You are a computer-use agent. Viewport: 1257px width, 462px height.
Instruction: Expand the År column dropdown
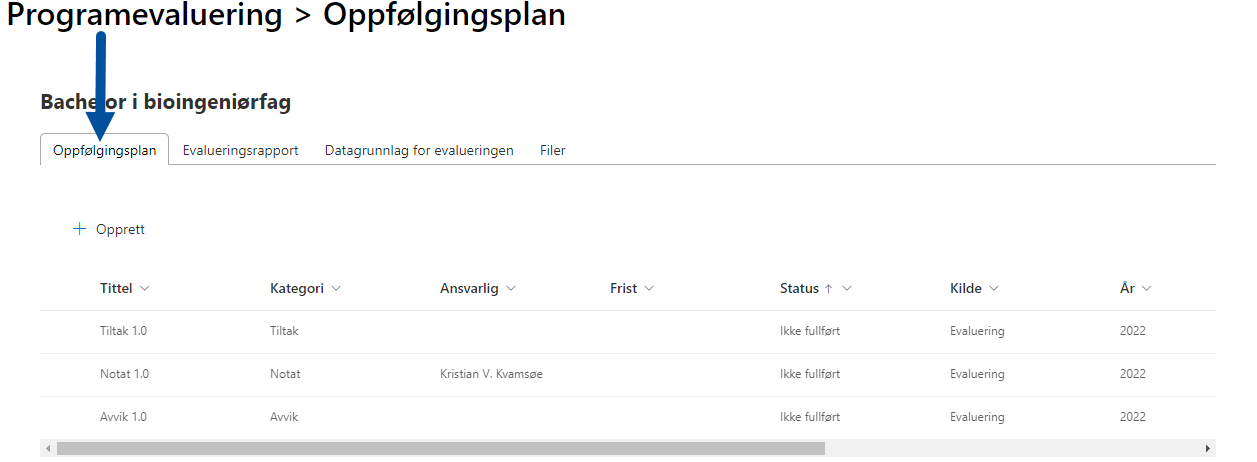[1147, 289]
